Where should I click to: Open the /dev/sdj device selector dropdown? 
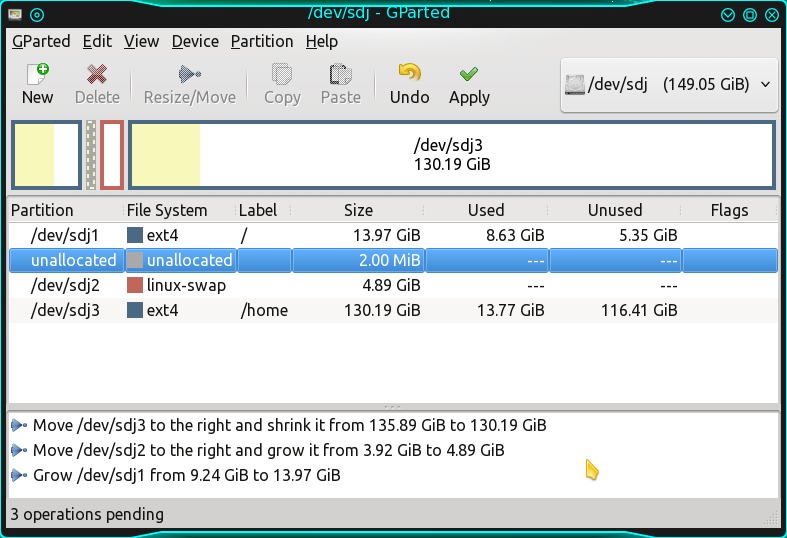(669, 84)
